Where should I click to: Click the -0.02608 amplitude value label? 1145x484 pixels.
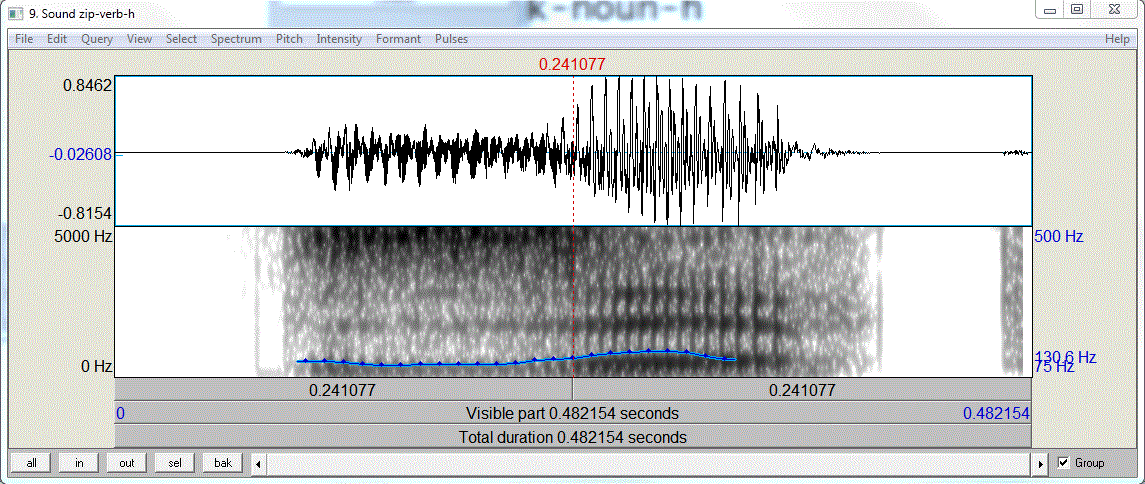tap(81, 154)
